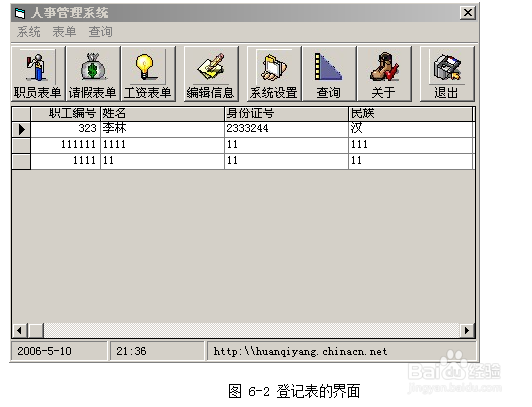Click the grid's top-left select-all corner
Viewport: 532px width, 407px height.
pos(21,114)
